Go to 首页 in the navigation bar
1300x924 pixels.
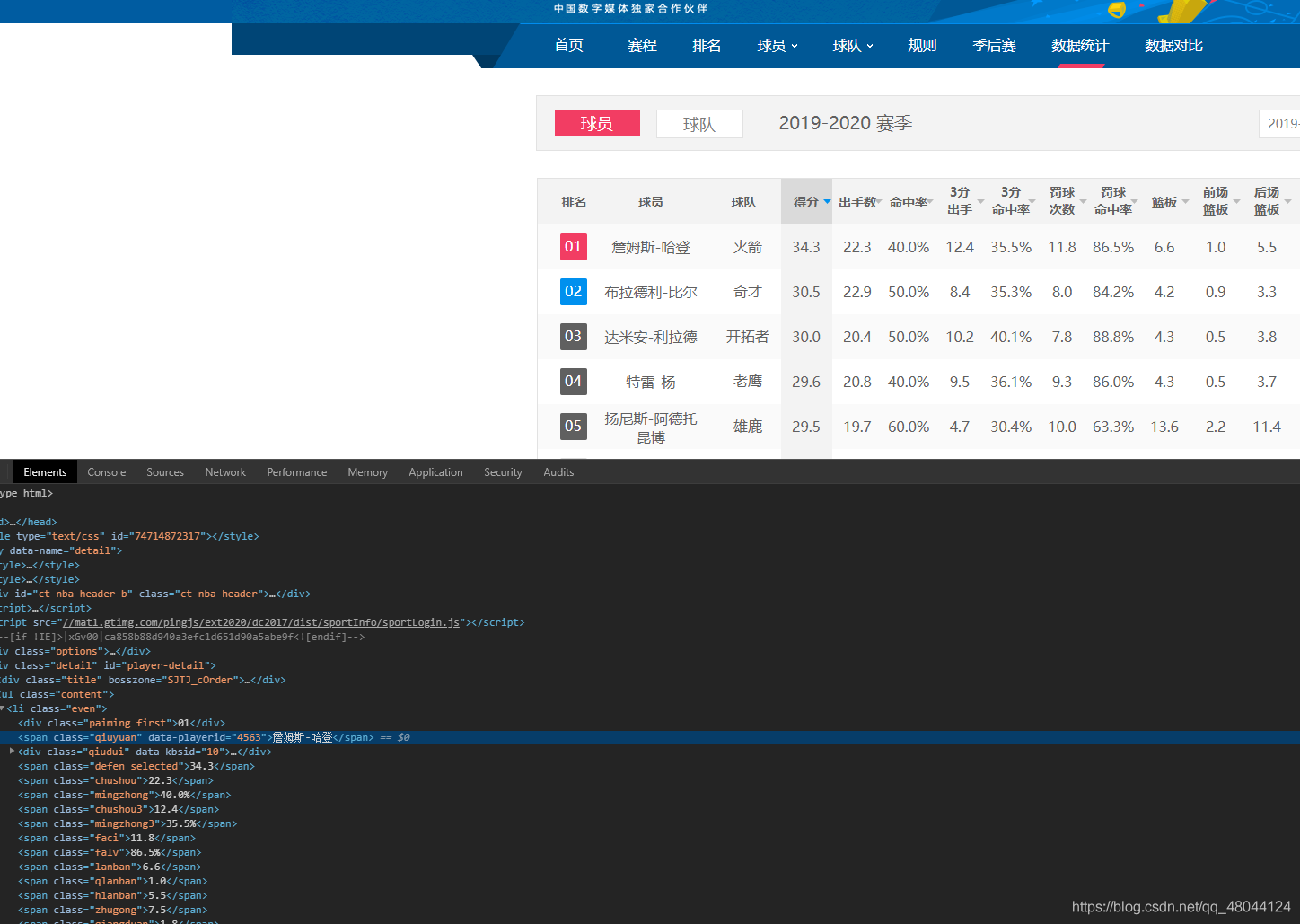(x=569, y=46)
